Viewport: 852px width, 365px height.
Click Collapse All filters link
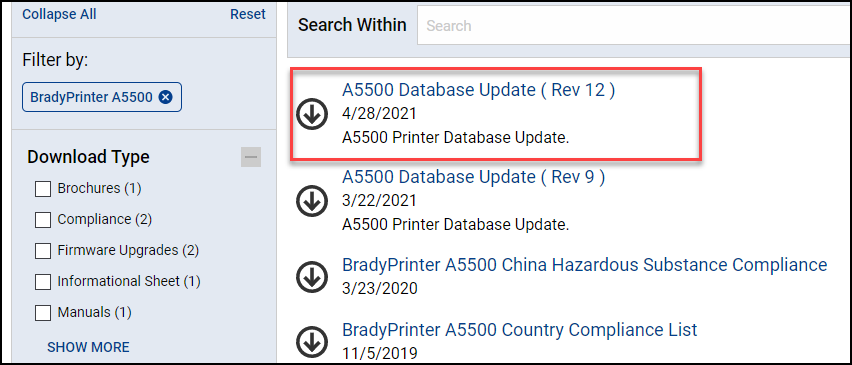pyautogui.click(x=59, y=14)
